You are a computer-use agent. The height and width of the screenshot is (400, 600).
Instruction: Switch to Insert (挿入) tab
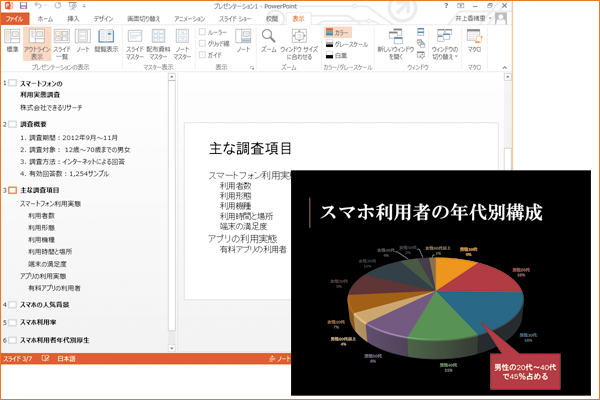click(x=73, y=19)
